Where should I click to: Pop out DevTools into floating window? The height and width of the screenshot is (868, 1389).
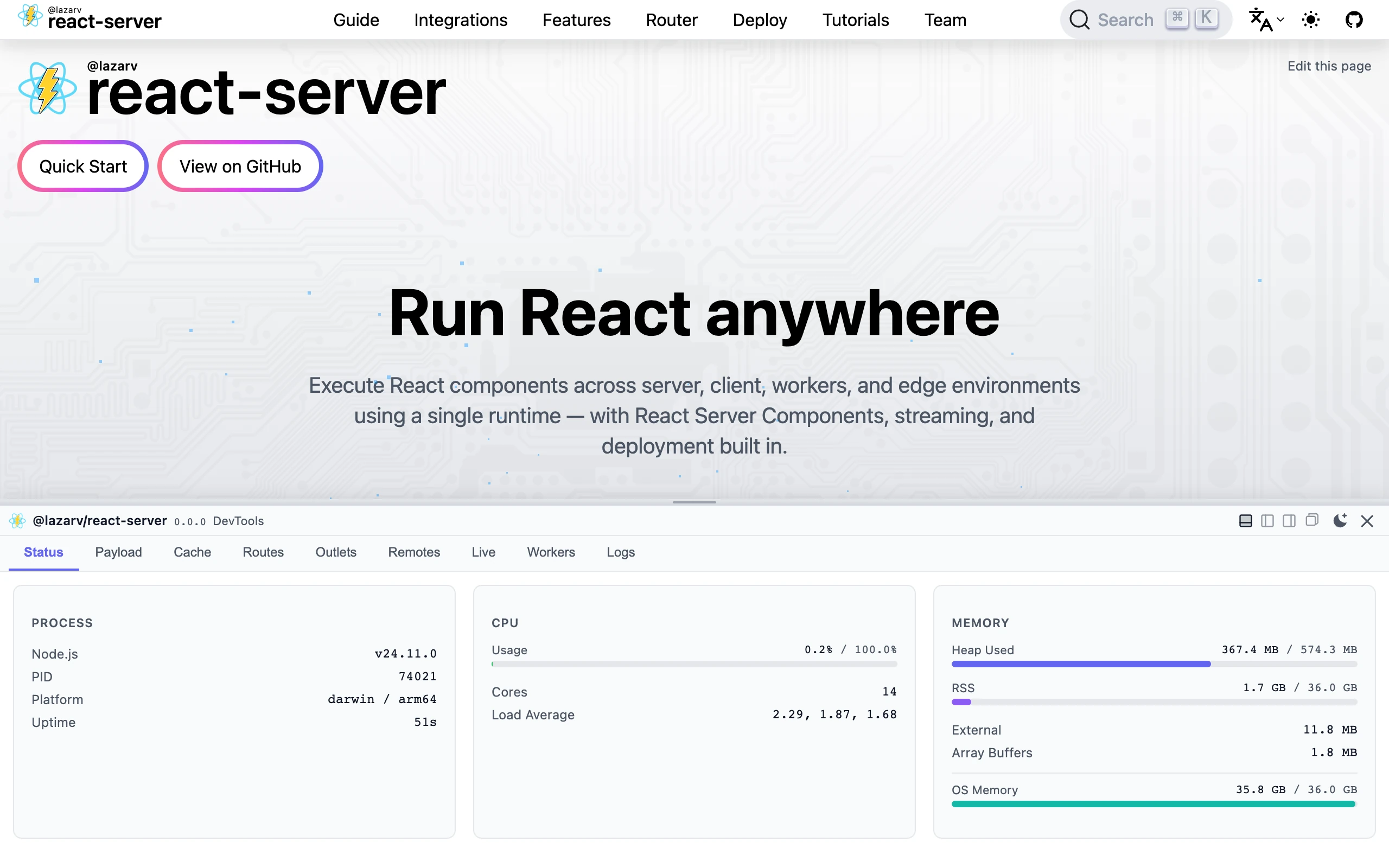(x=1312, y=520)
